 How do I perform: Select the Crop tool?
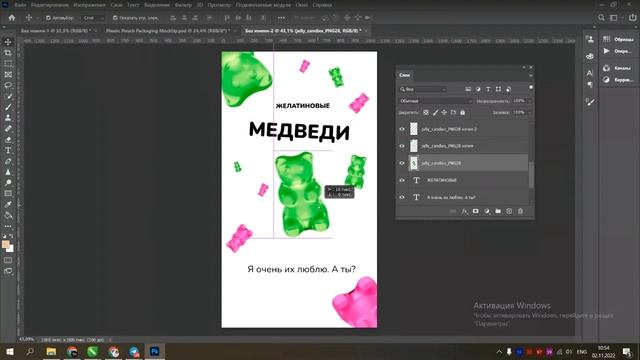8,53
